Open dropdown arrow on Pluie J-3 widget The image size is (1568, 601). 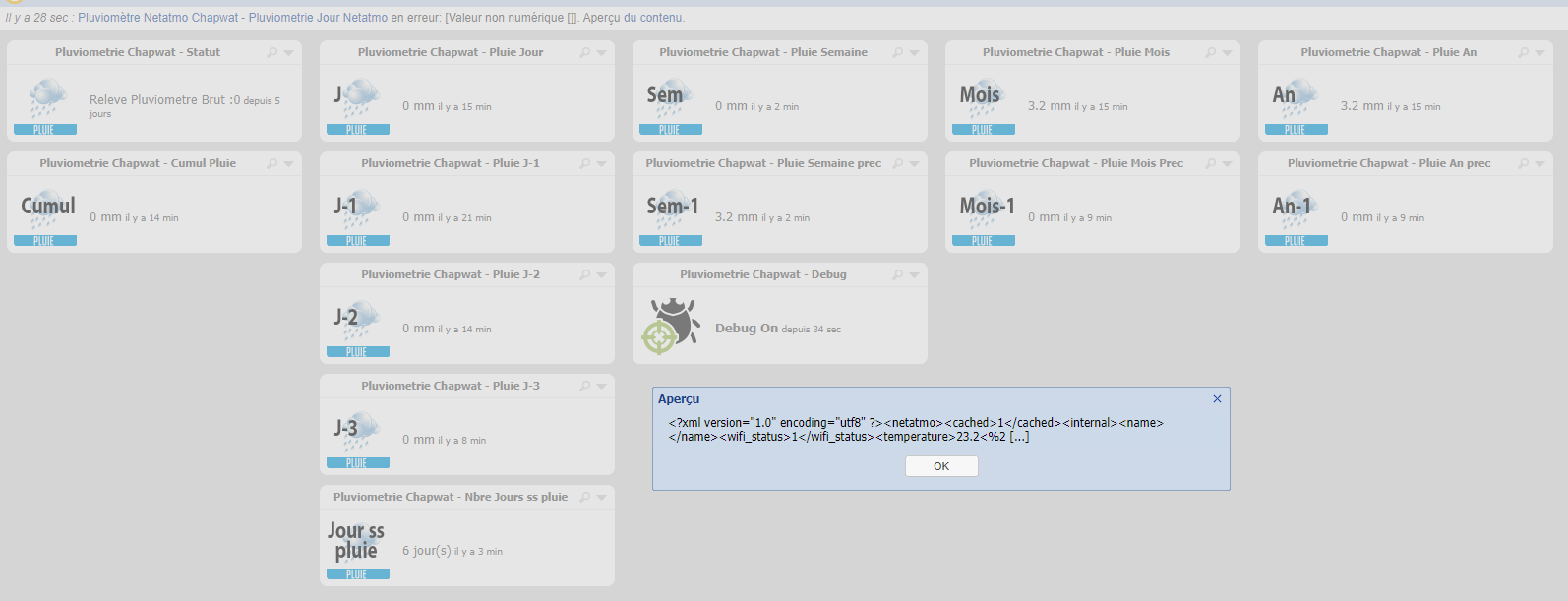pos(601,387)
